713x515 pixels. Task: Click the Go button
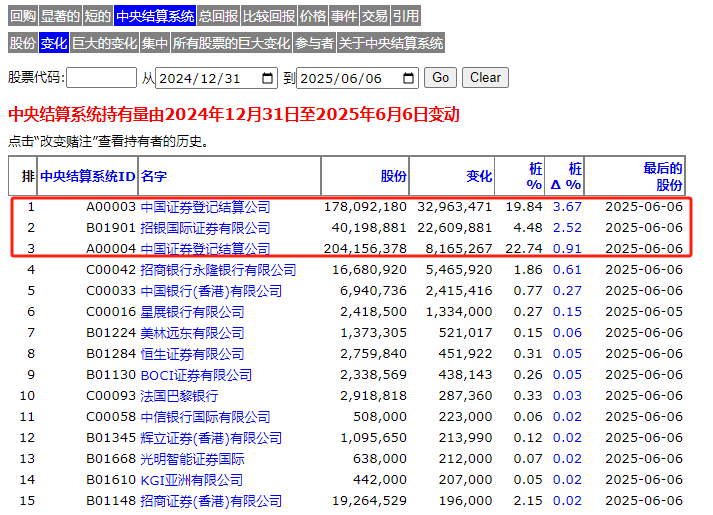point(440,78)
